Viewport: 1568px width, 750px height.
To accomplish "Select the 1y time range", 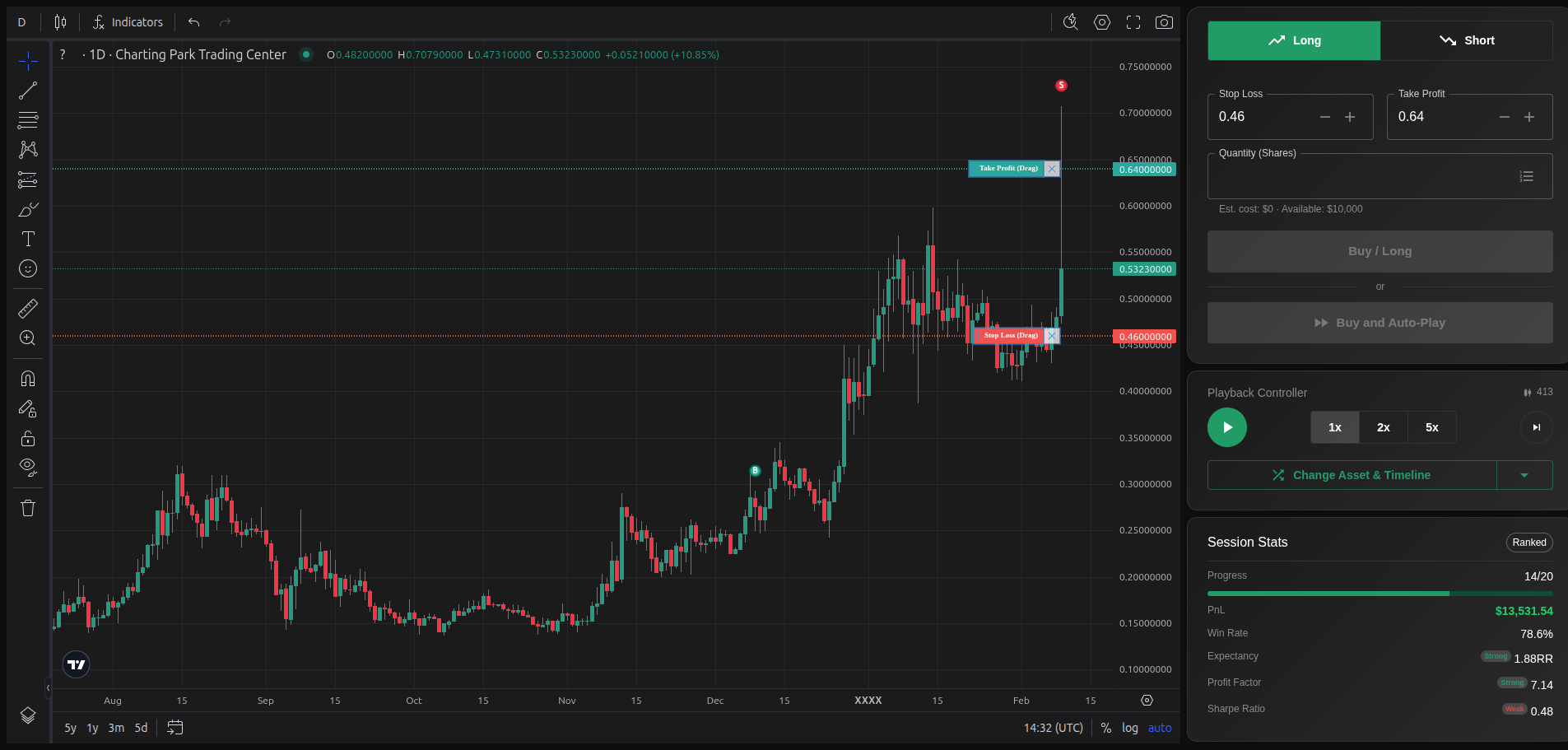I will pos(92,728).
